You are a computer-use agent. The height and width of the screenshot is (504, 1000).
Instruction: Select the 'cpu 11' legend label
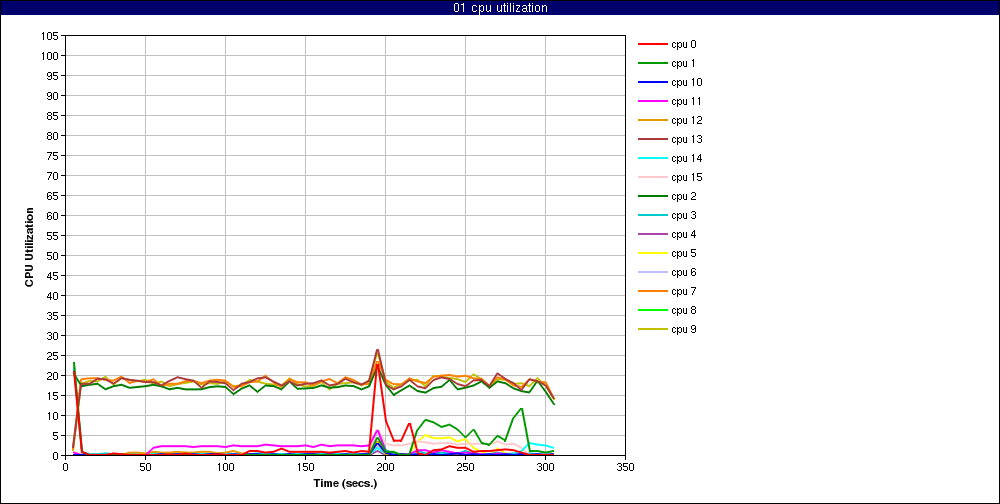tap(686, 101)
